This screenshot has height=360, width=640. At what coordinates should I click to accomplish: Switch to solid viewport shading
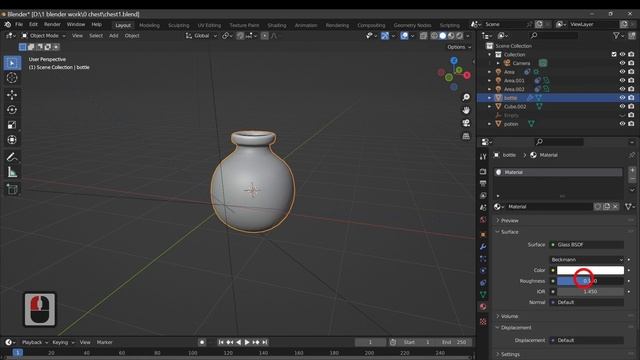coord(442,36)
